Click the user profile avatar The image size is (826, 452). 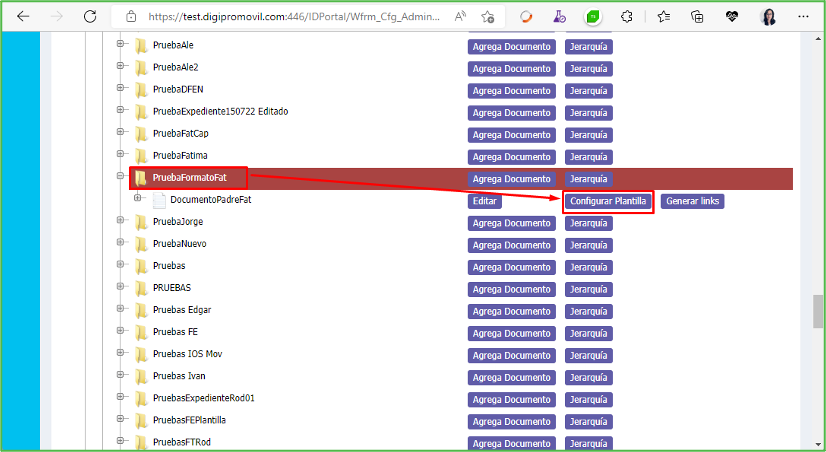pos(768,17)
